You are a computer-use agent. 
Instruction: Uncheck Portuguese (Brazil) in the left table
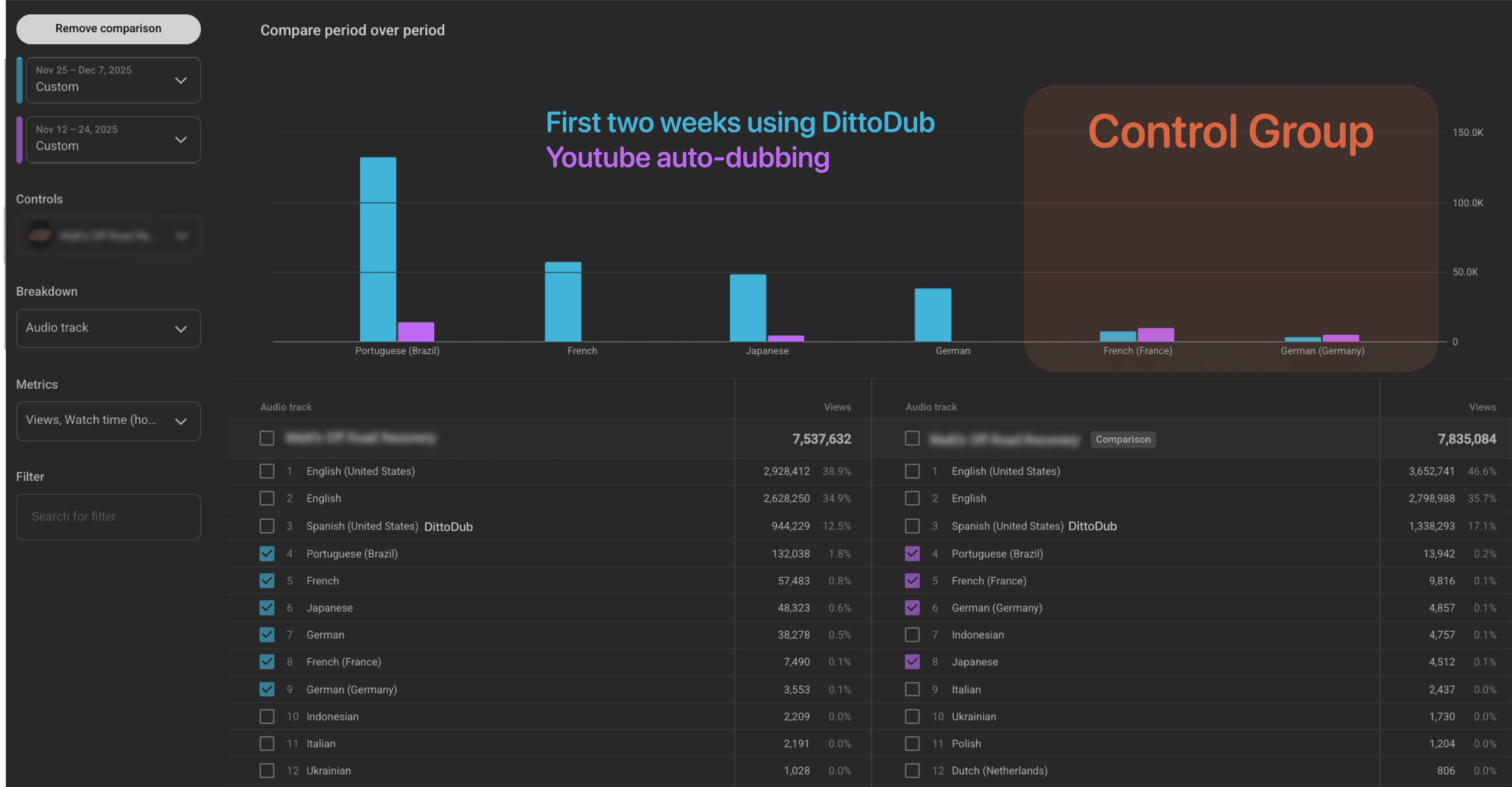point(267,554)
